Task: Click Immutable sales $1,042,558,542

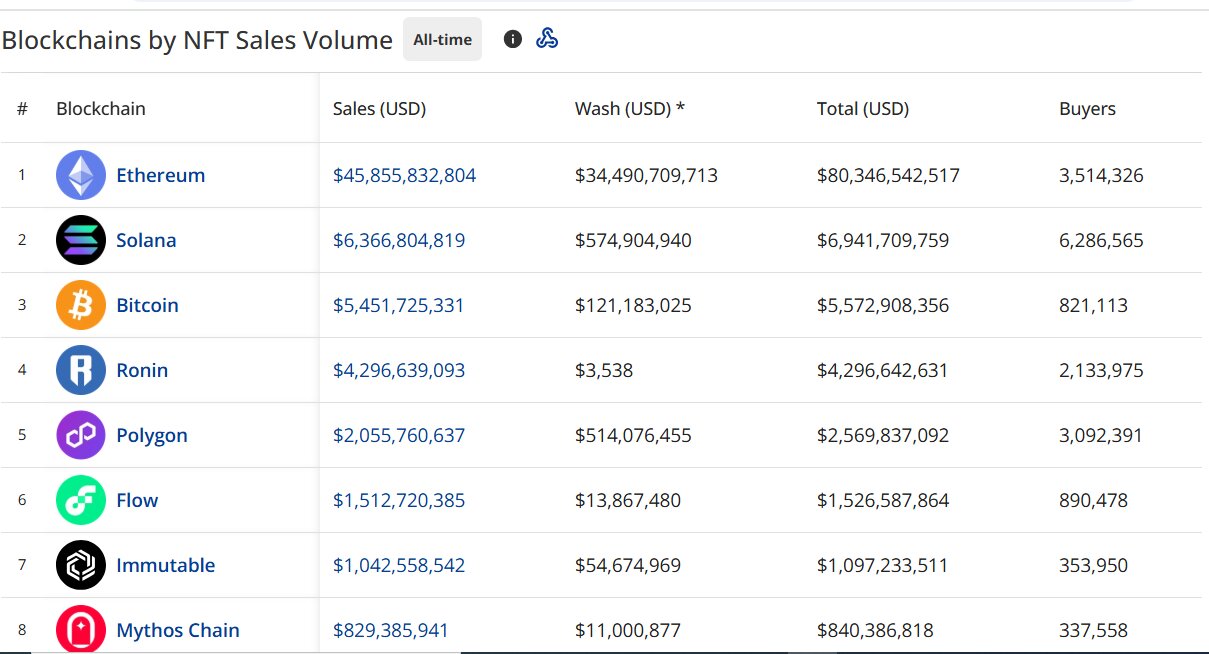Action: (x=399, y=565)
